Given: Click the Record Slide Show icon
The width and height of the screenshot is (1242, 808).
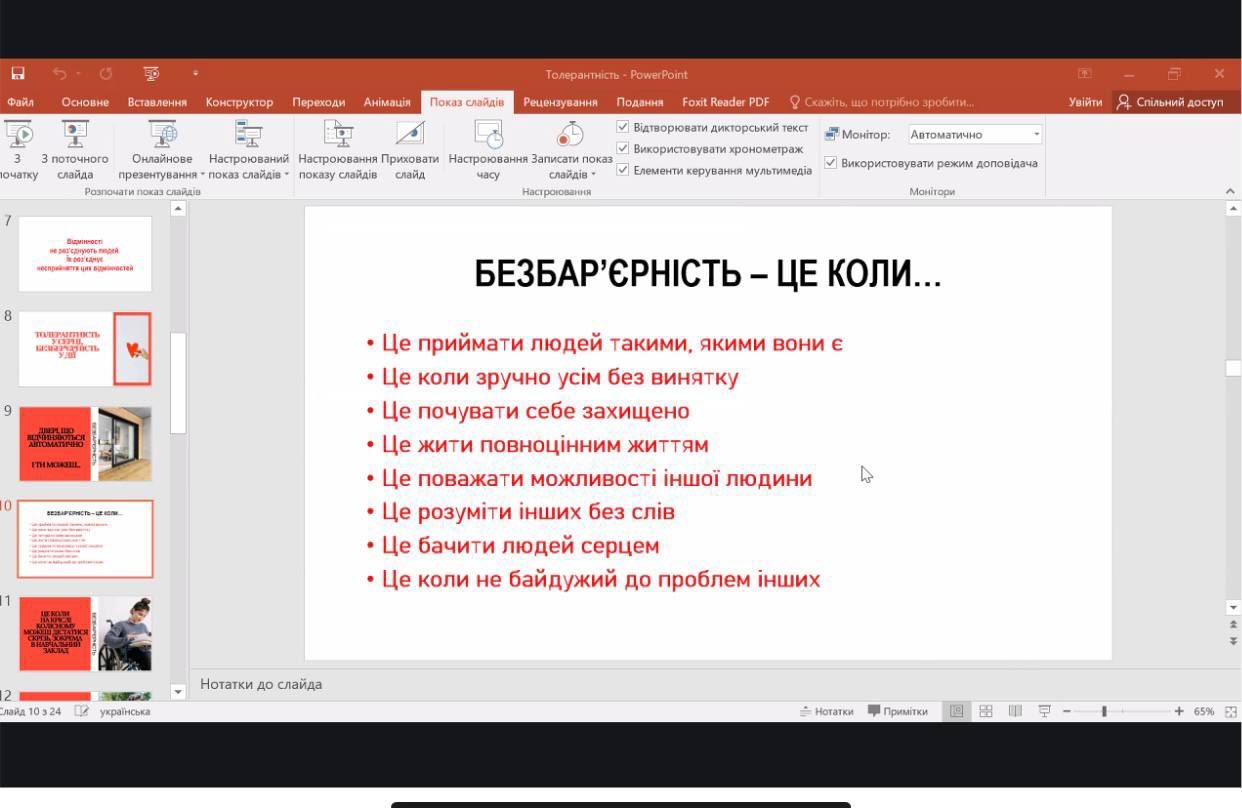Looking at the screenshot, I should pos(571,134).
